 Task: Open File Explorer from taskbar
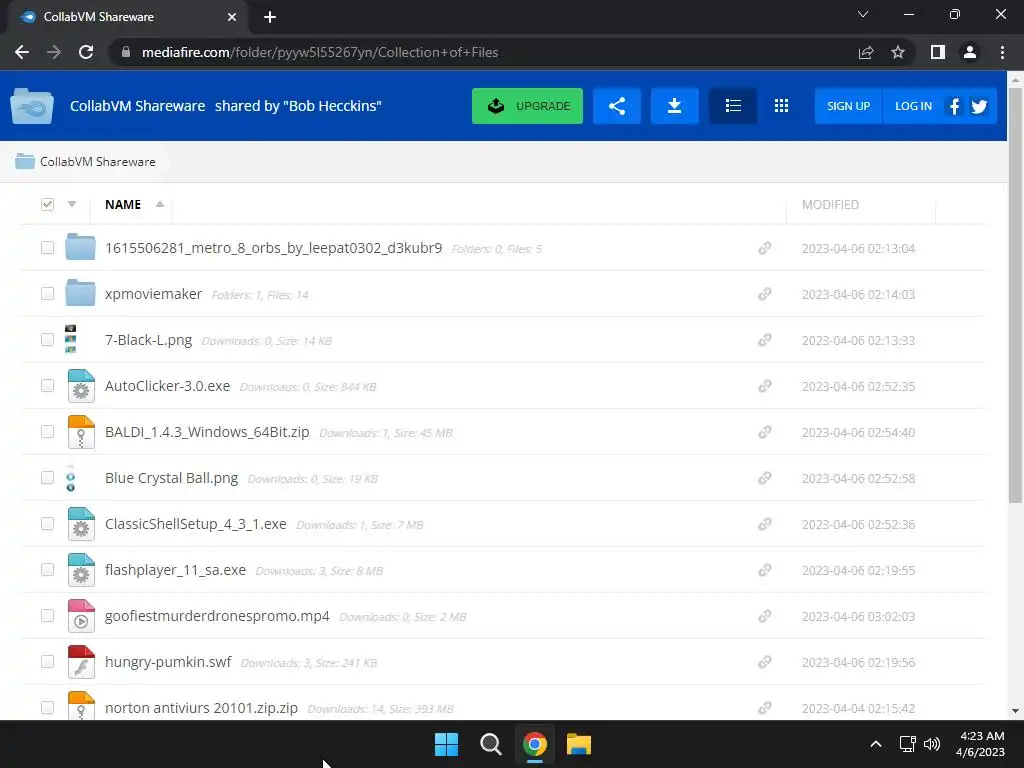pyautogui.click(x=579, y=744)
